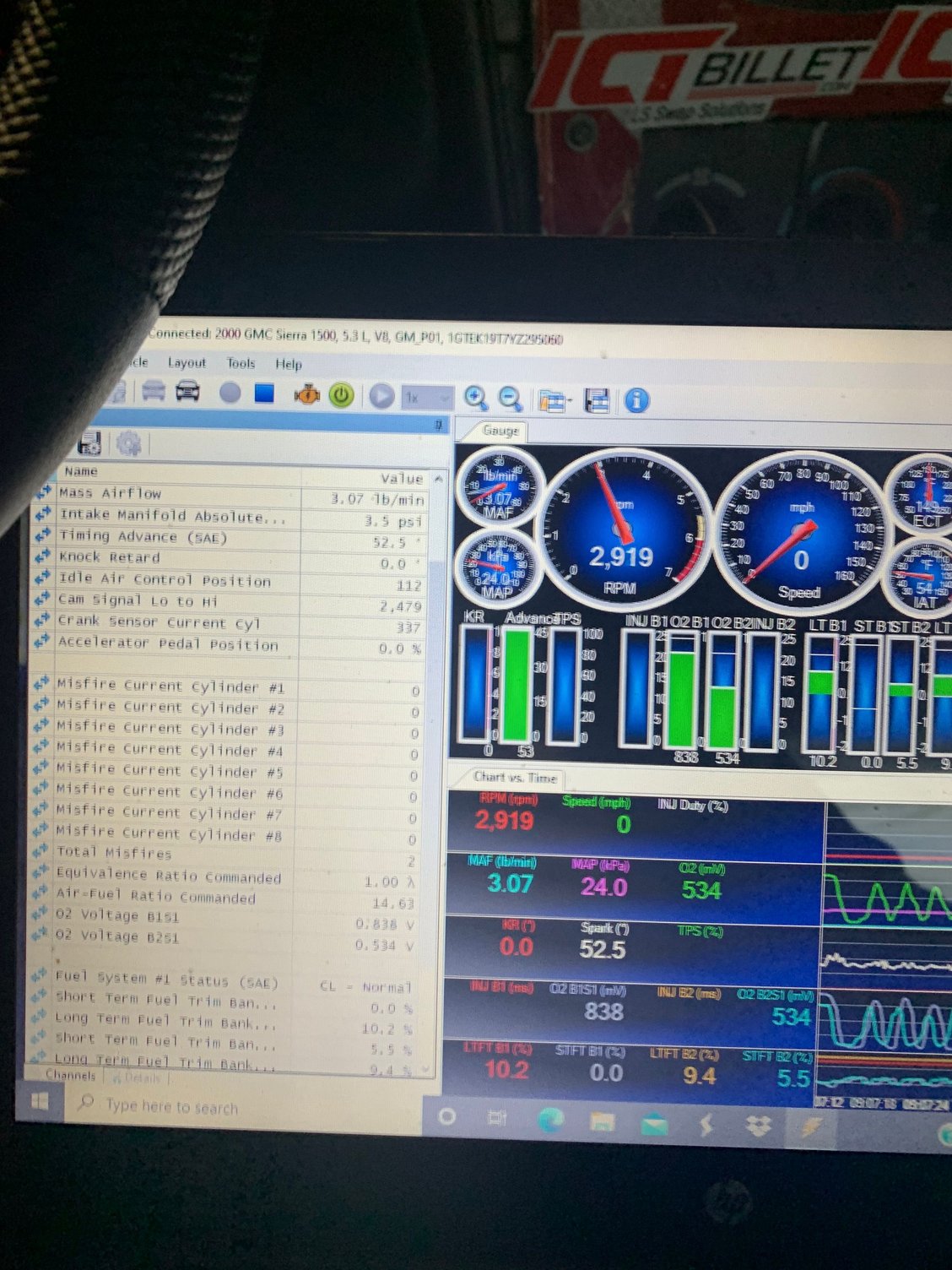The image size is (952, 1270).
Task: Open the Tools menu
Action: pyautogui.click(x=241, y=363)
